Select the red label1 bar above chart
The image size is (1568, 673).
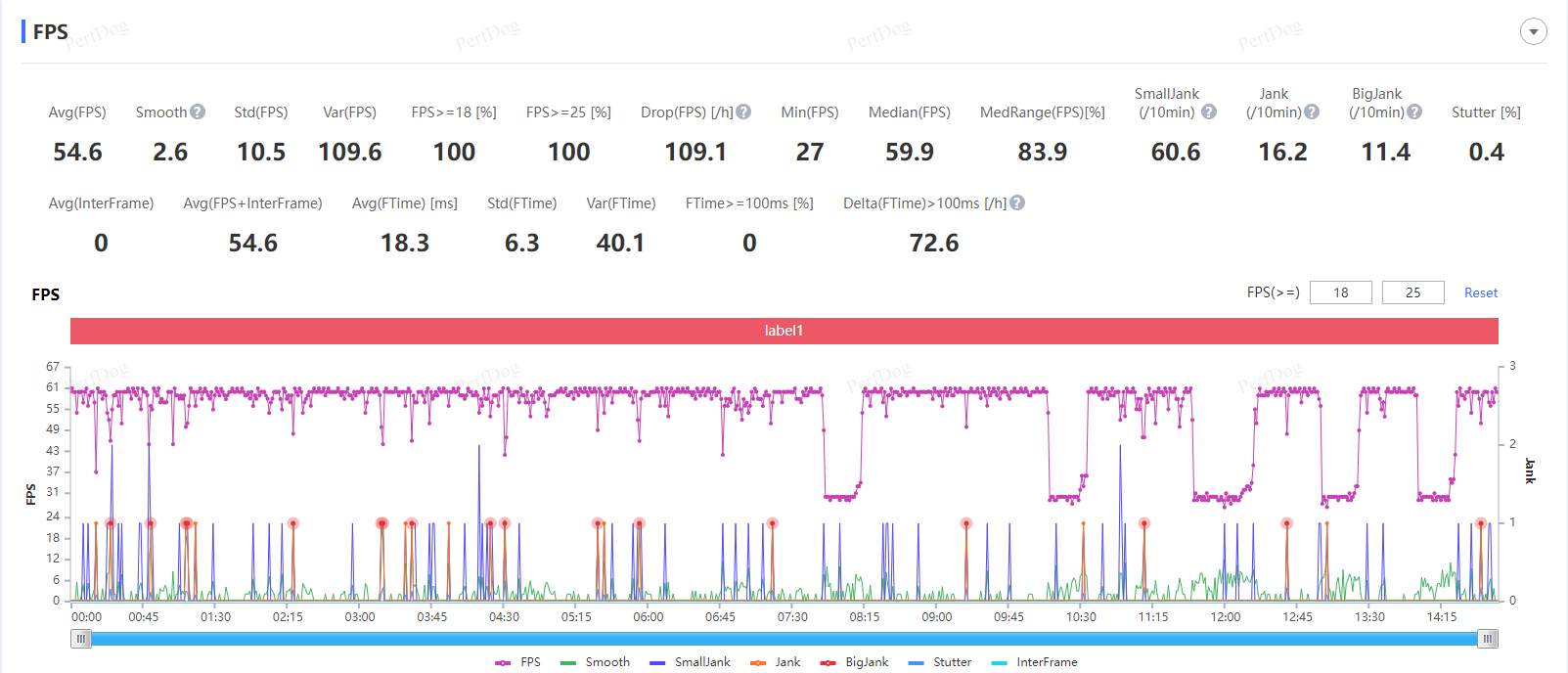784,331
